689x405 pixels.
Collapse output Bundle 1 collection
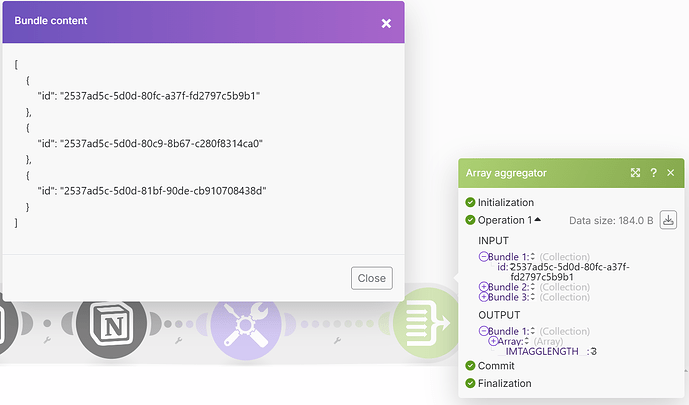(x=483, y=331)
